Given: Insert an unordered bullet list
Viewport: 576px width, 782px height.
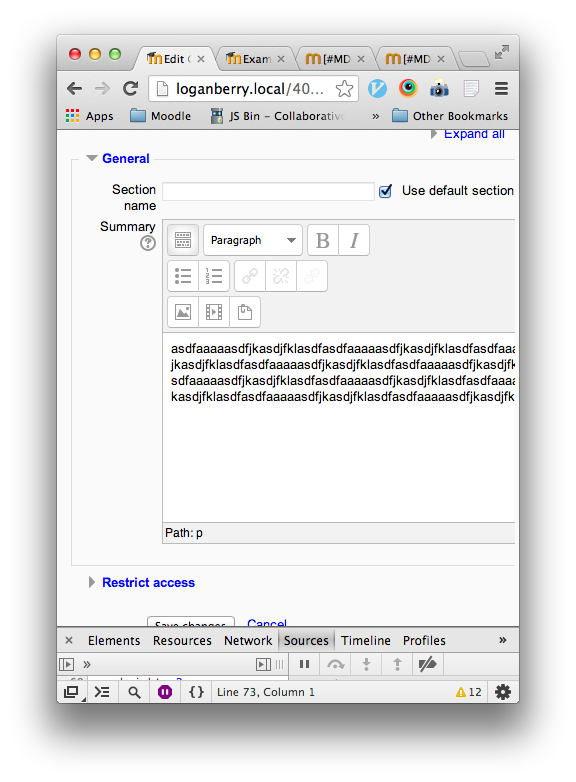Looking at the screenshot, I should (x=183, y=276).
